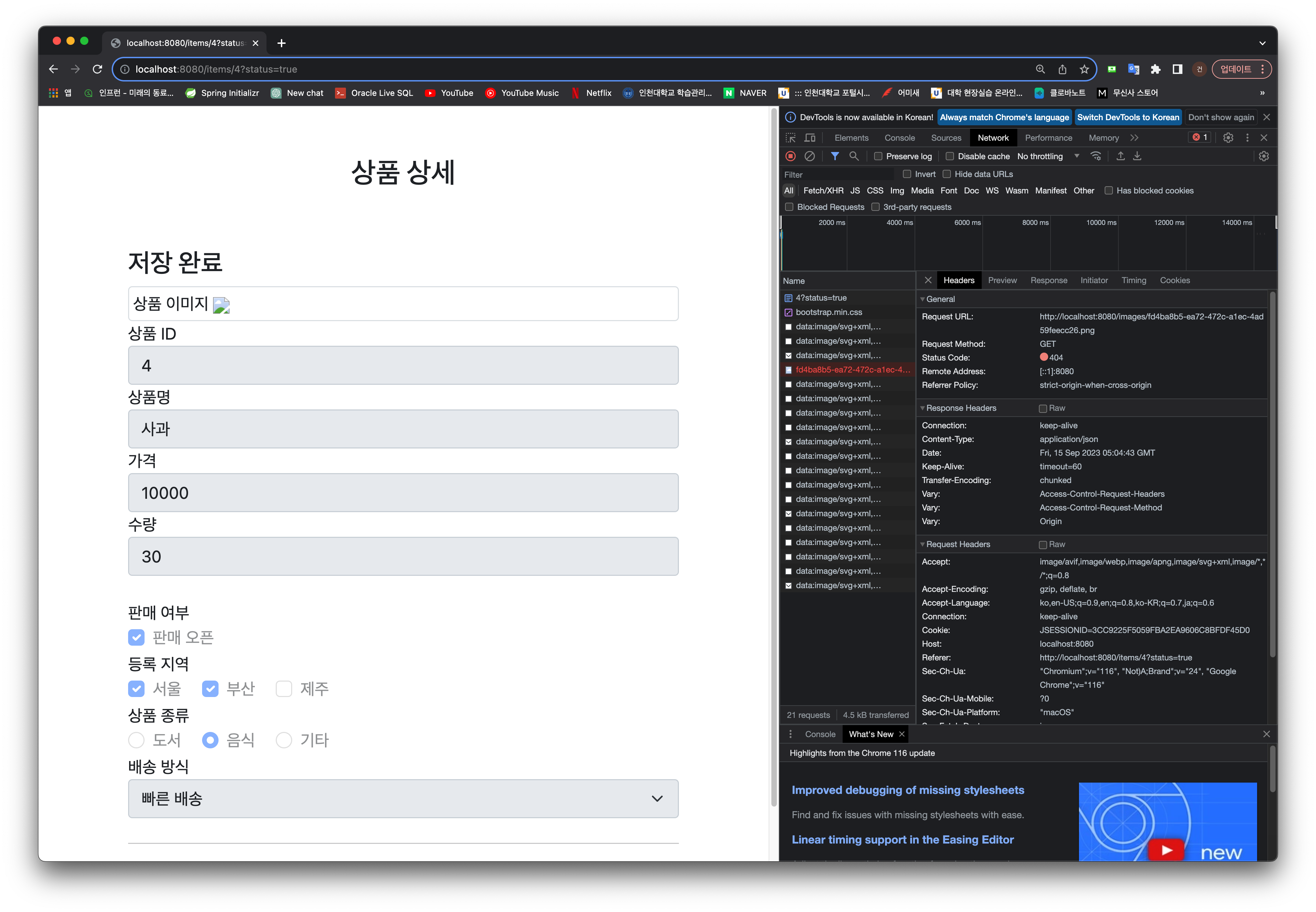
Task: Open Google Translate extension icon
Action: pyautogui.click(x=1134, y=69)
